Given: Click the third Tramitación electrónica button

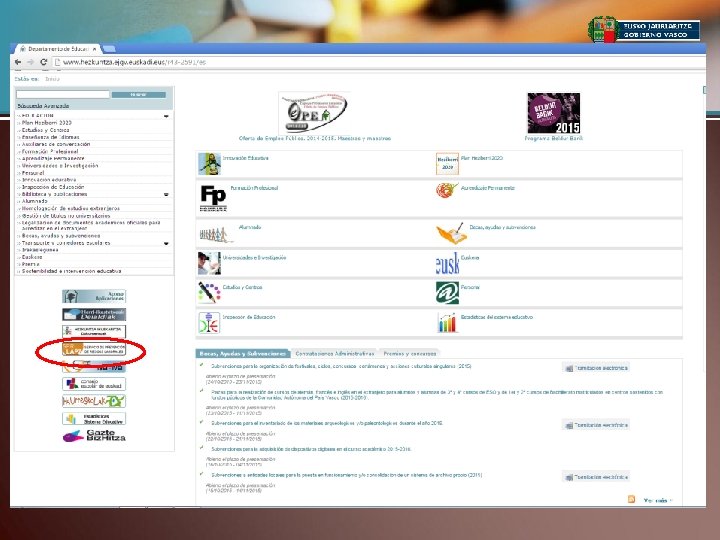Looking at the screenshot, I should click(596, 477).
